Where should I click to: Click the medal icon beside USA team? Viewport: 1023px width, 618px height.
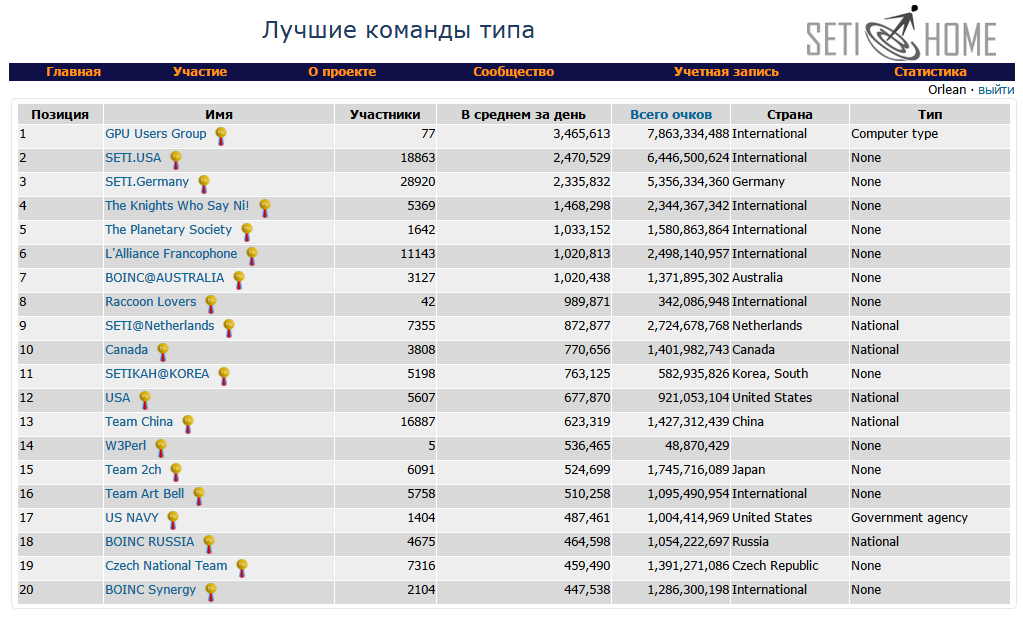coord(145,400)
